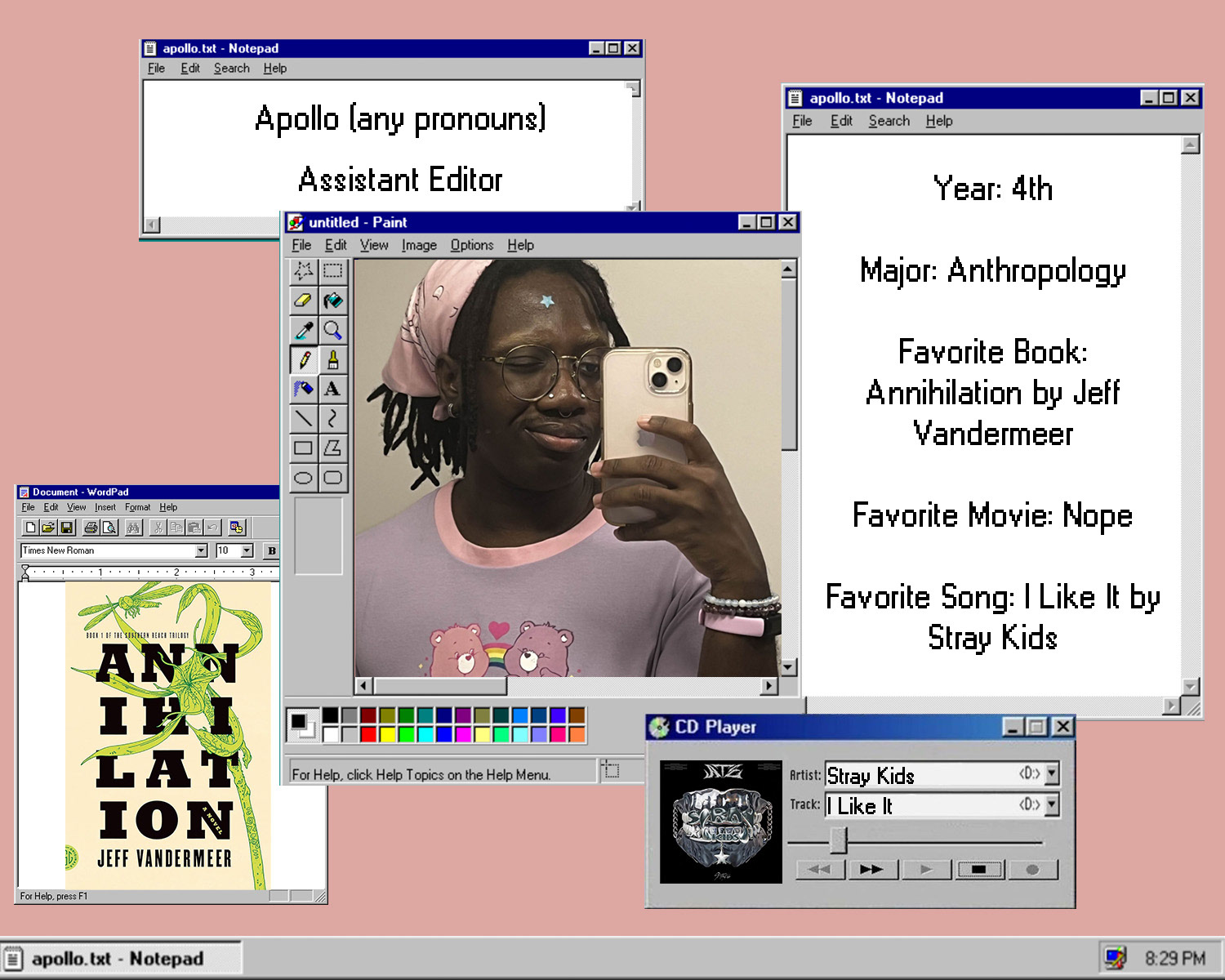Click the CD Player seek slider thumb
The height and width of the screenshot is (980, 1225).
839,840
